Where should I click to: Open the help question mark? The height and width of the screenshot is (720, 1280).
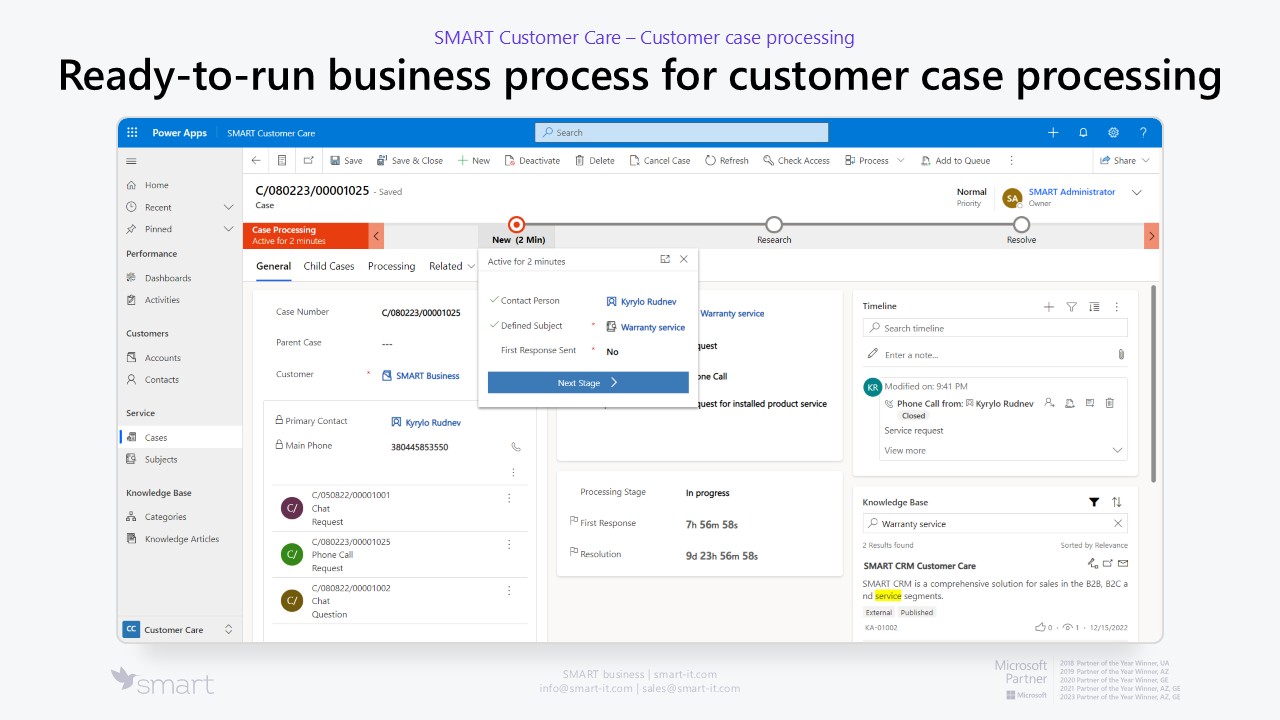click(1143, 133)
